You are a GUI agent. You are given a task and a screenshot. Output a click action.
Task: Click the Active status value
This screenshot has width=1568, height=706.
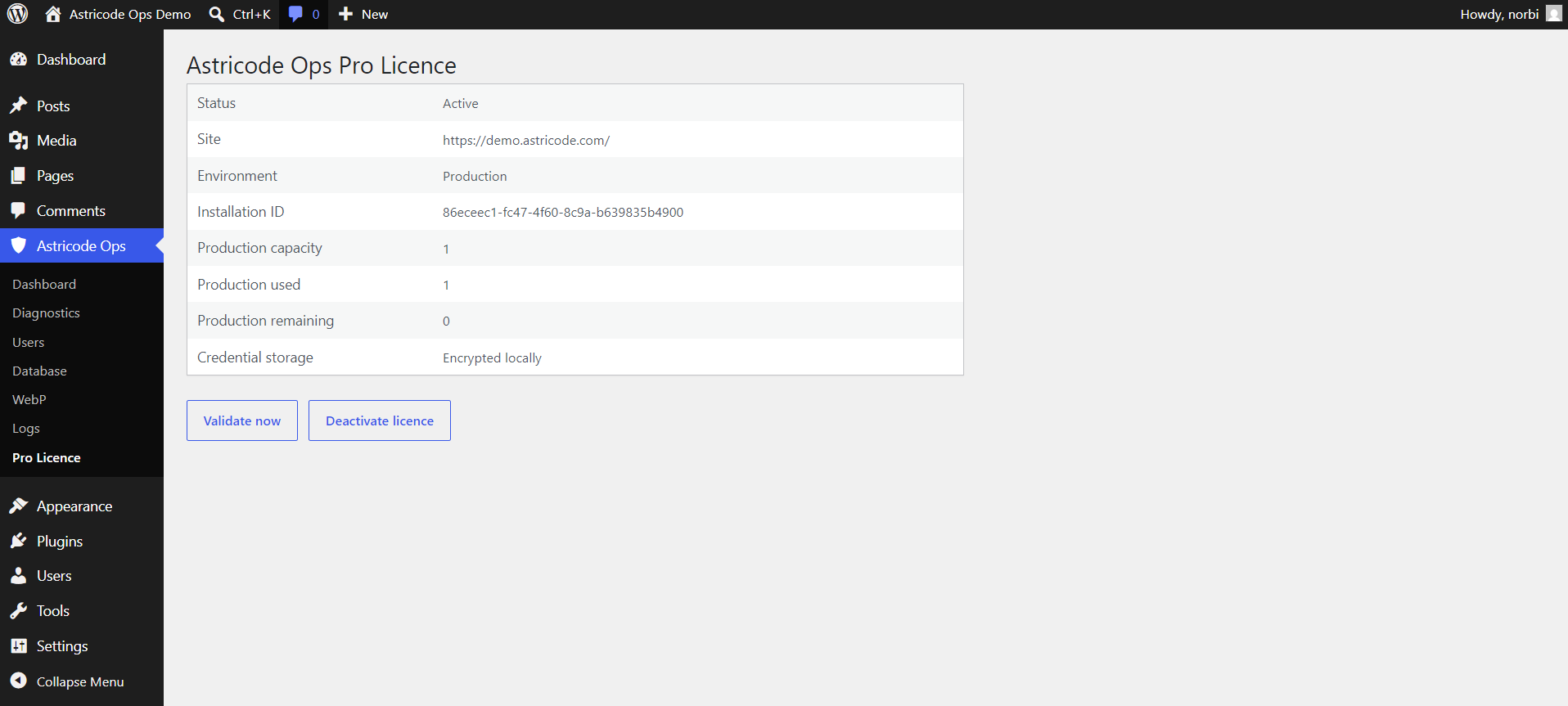(461, 104)
